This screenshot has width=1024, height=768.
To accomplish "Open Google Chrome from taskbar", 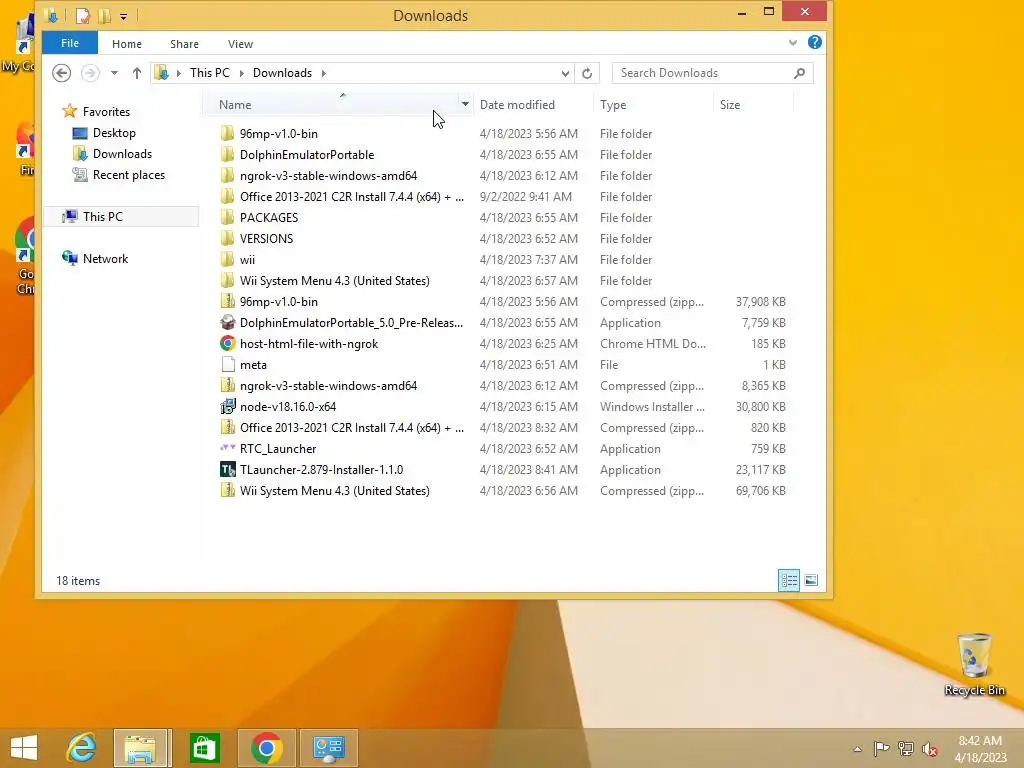I will point(266,748).
